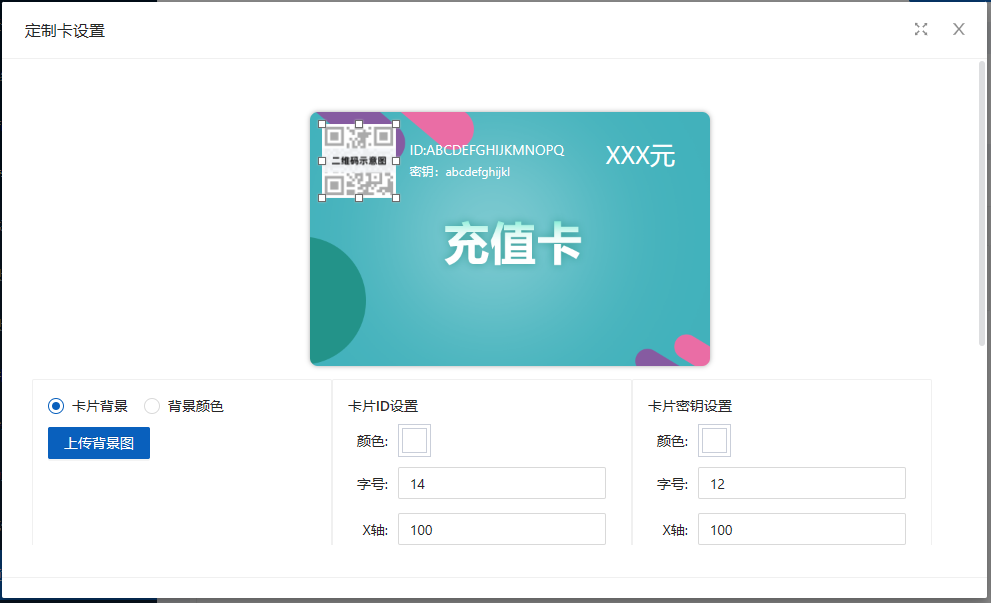Viewport: 991px width, 603px height.
Task: Select the ID:ABCDEFGHIJKMNOPQ text on the card
Action: 487,150
